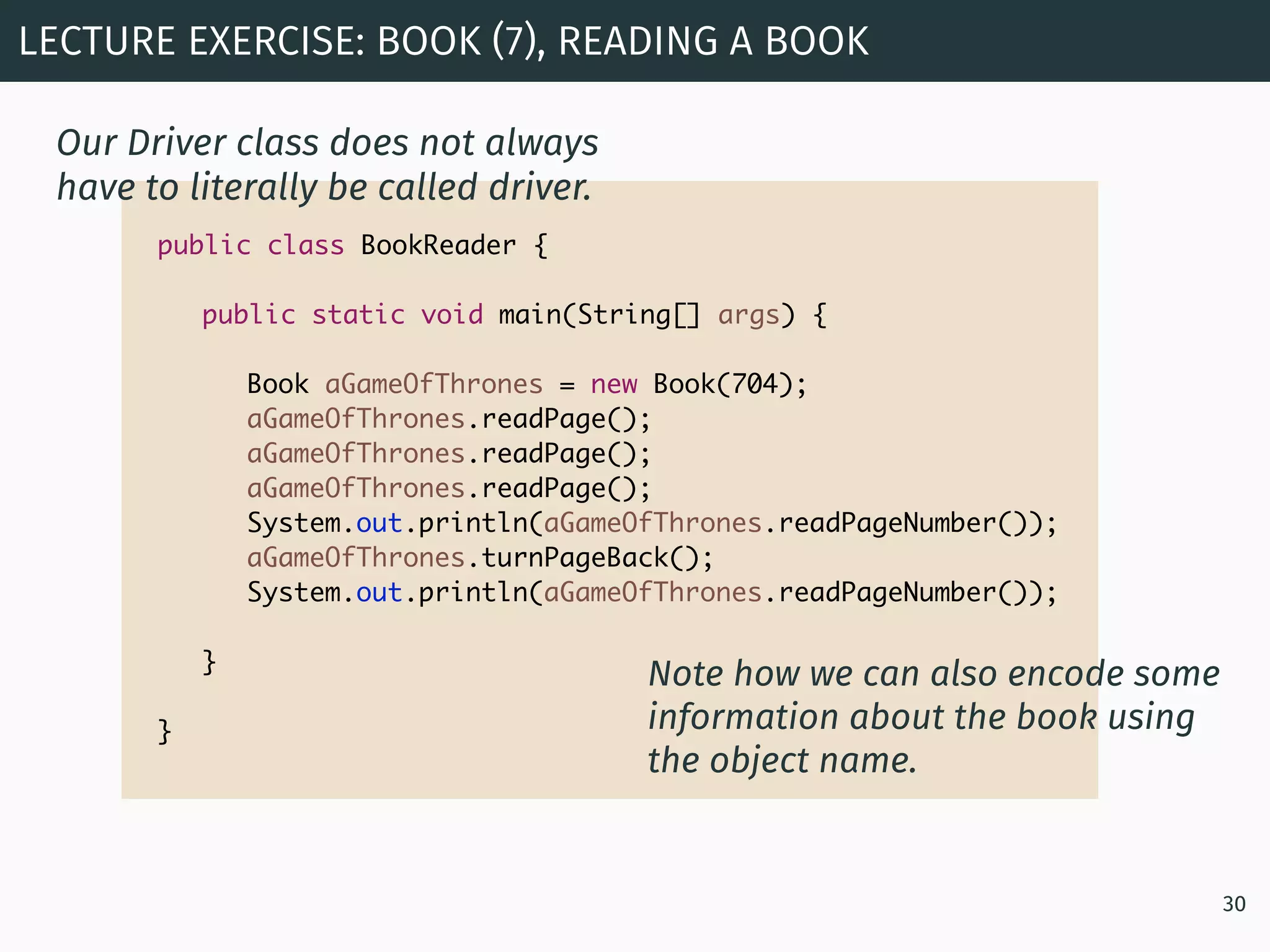Click the second 'aGameOfThrones.readPage();' line
Screen dimensions: 1270x952
click(449, 454)
